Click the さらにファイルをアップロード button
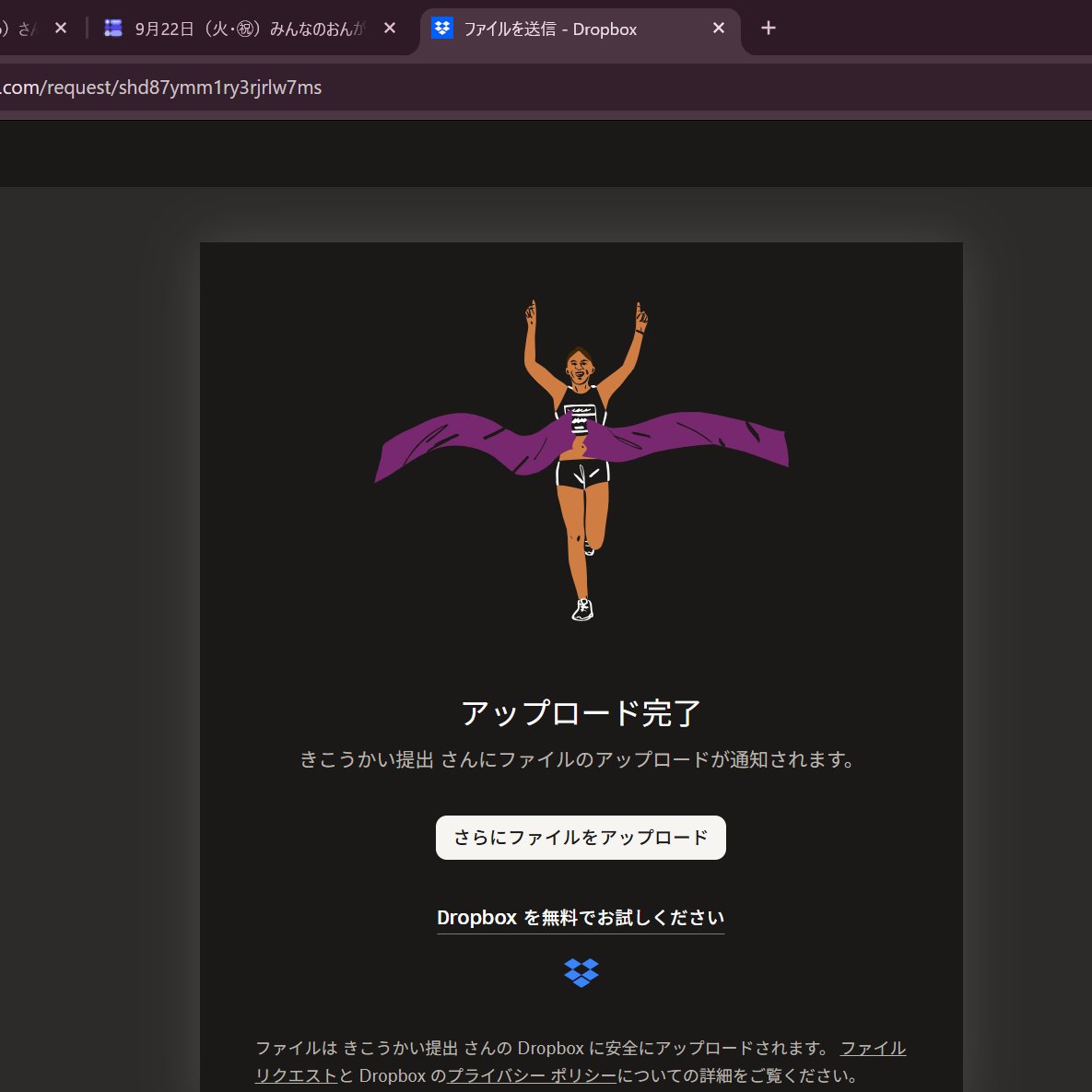 (x=581, y=837)
